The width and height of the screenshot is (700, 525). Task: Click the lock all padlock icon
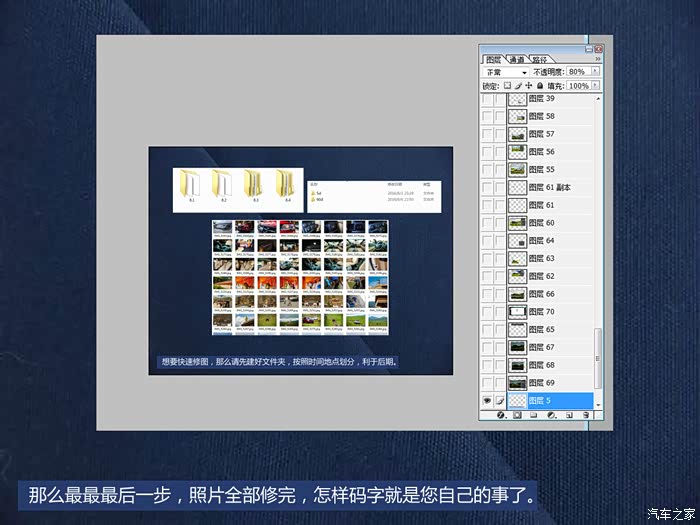point(539,86)
